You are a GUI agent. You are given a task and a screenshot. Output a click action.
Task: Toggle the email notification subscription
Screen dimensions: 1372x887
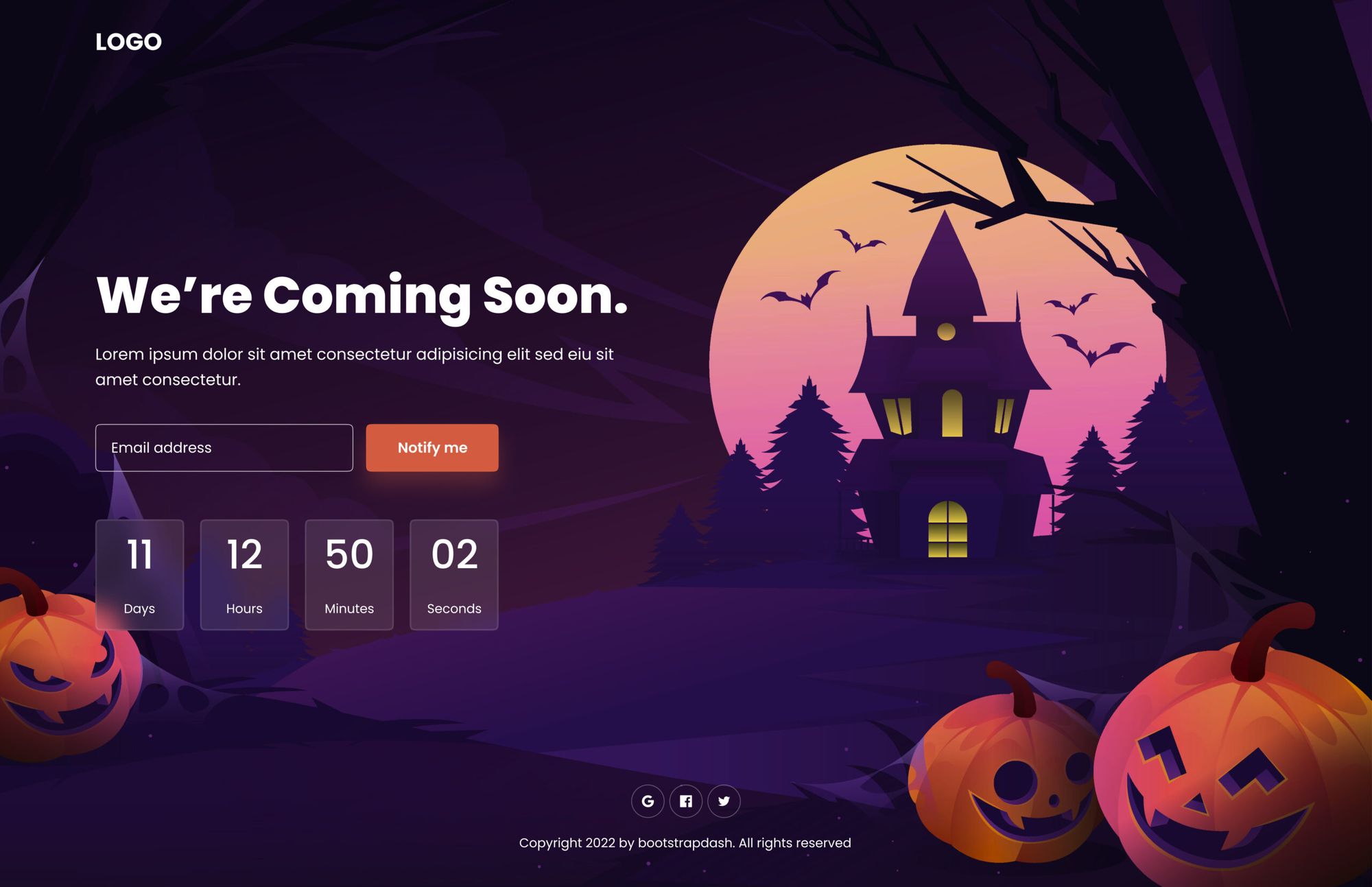pyautogui.click(x=432, y=447)
